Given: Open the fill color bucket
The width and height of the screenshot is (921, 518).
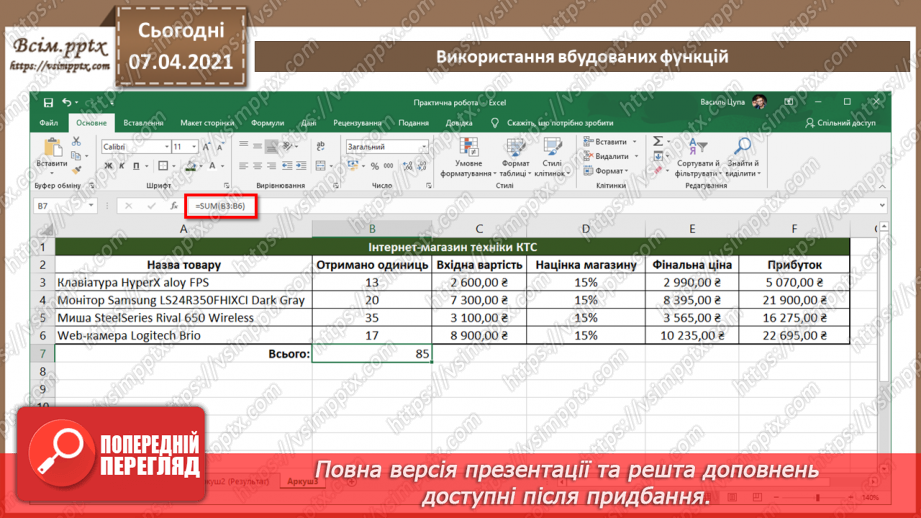Looking at the screenshot, I should point(190,166).
